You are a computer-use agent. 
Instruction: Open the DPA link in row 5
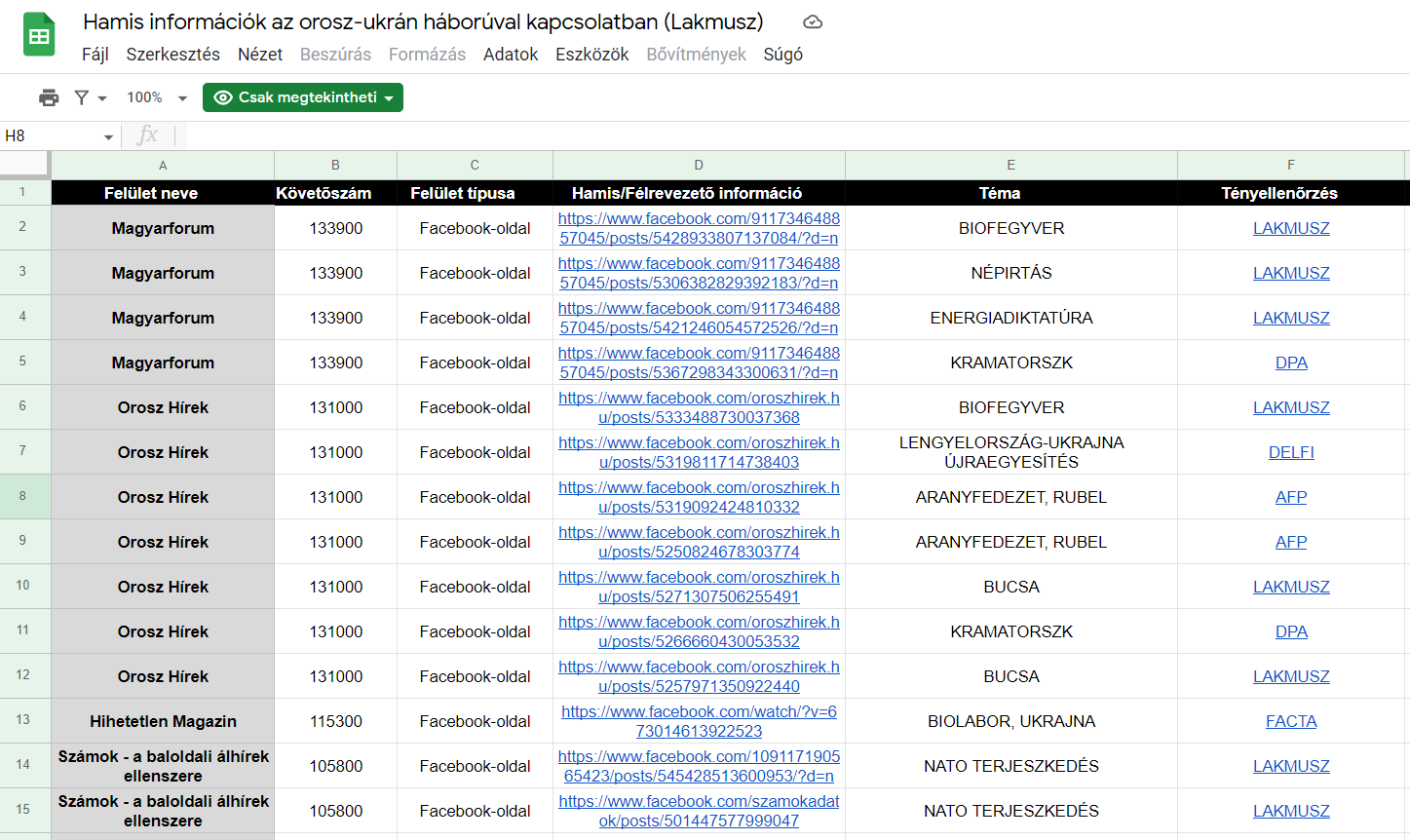(x=1291, y=363)
